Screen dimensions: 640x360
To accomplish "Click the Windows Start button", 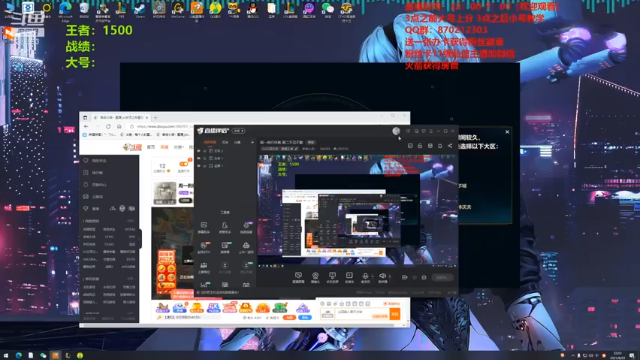I will 6,356.
